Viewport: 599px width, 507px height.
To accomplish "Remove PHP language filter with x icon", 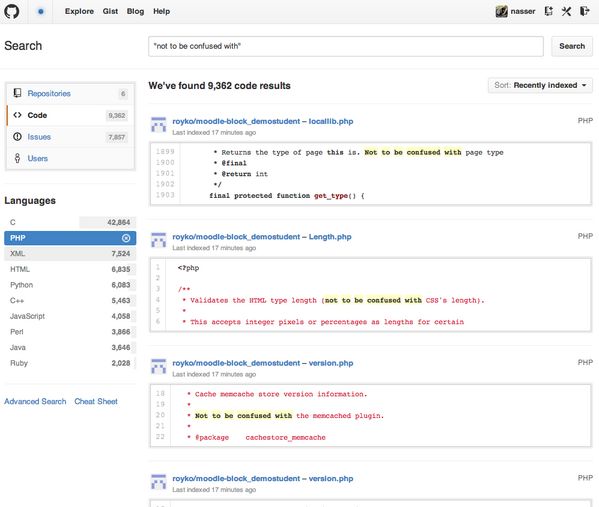I will pos(126,238).
